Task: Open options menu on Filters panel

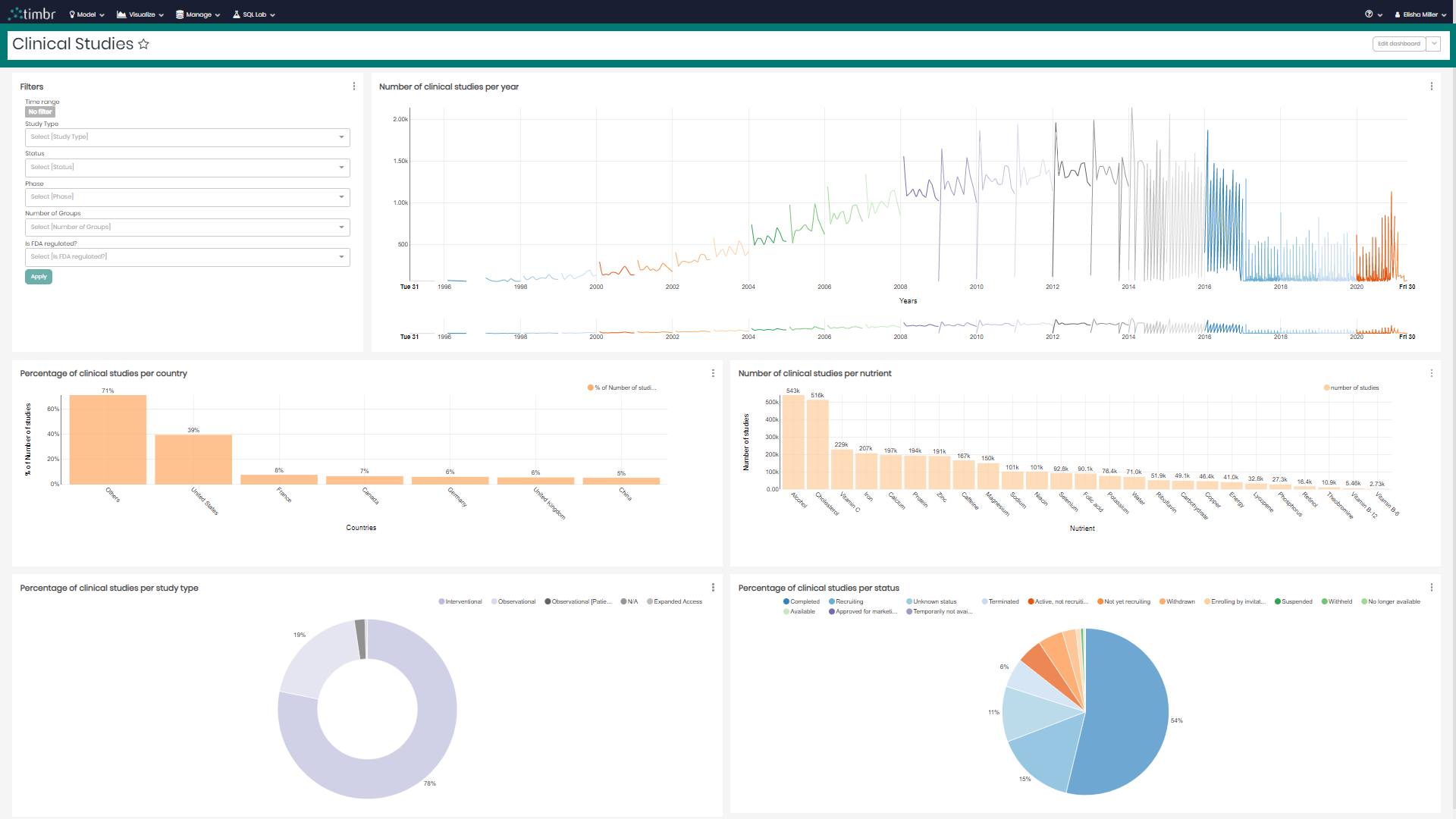Action: click(353, 86)
